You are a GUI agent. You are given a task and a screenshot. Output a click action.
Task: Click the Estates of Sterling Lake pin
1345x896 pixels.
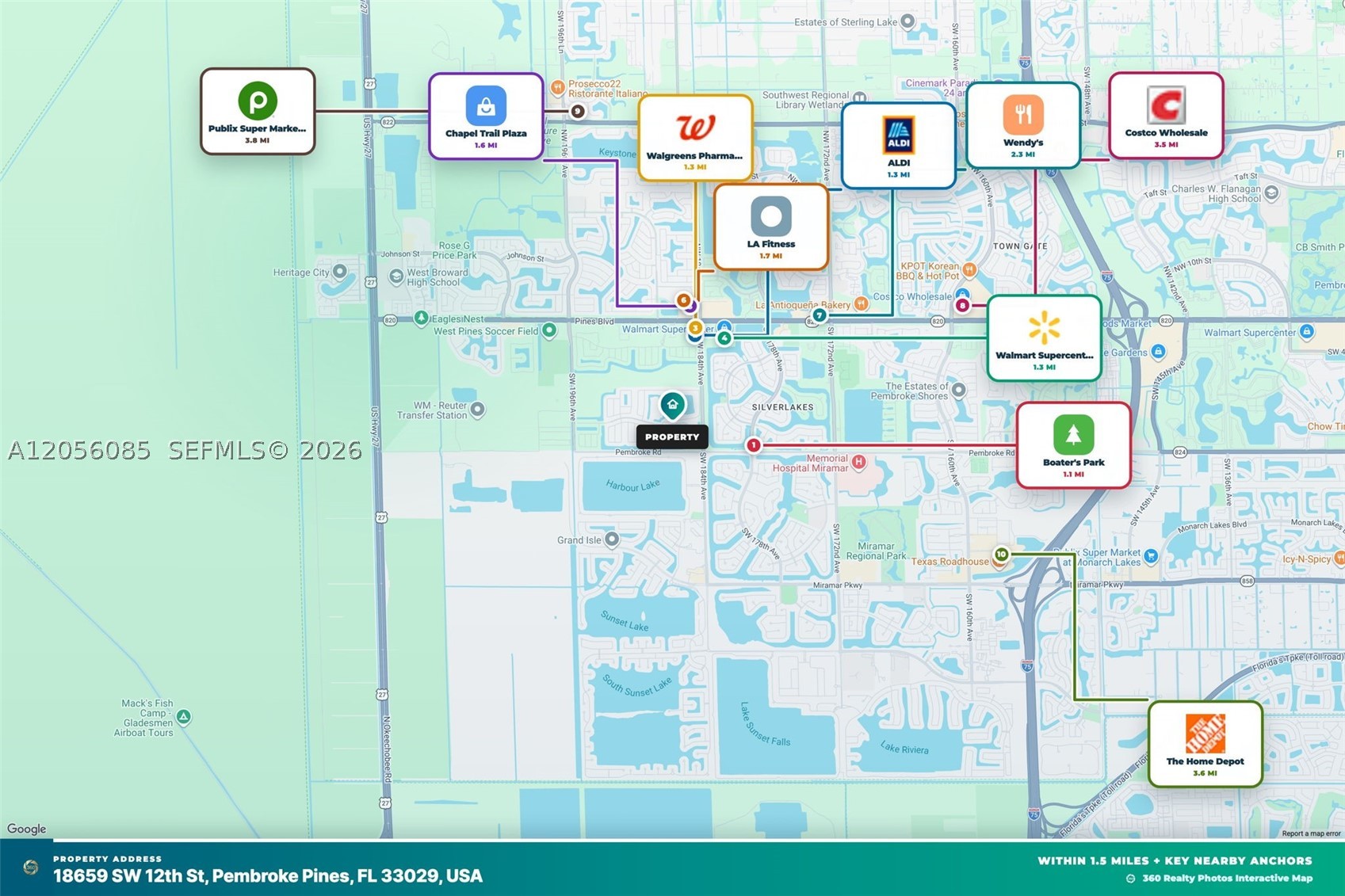(908, 21)
